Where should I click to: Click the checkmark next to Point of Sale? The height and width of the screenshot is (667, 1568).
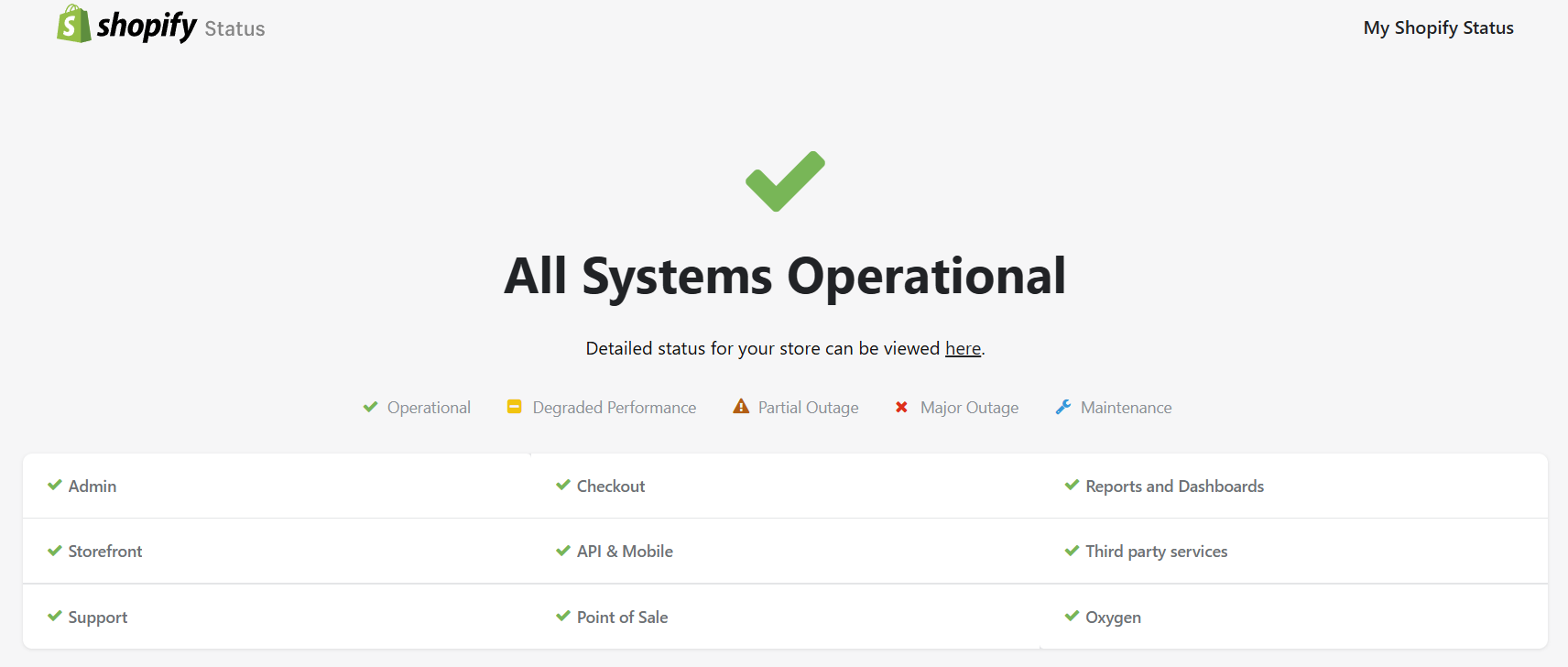pyautogui.click(x=563, y=616)
